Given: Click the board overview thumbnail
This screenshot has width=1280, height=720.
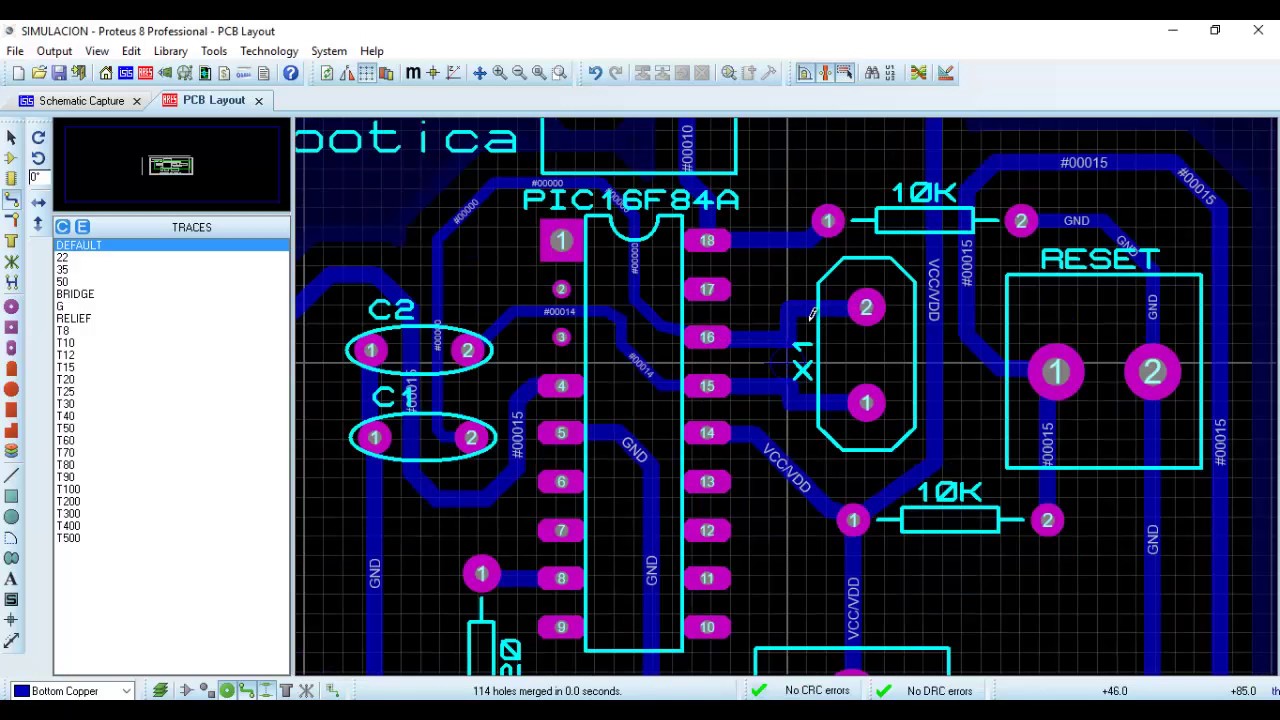Looking at the screenshot, I should tap(171, 165).
